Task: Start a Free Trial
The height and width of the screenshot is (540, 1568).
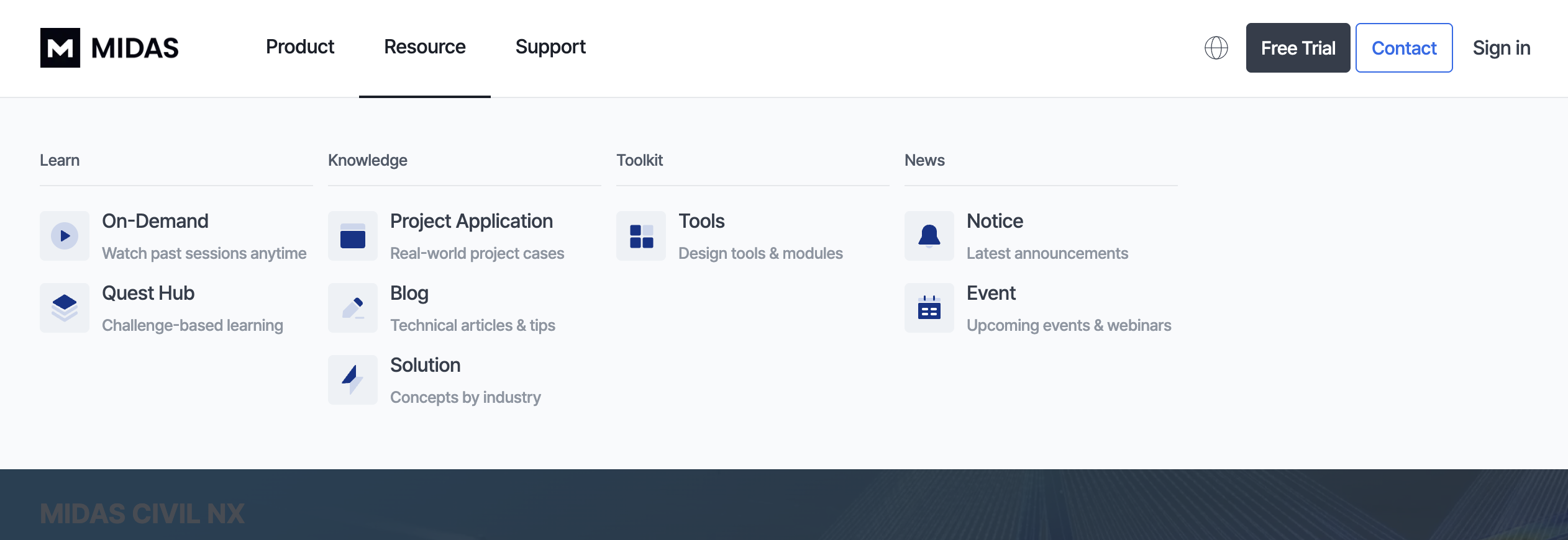Action: click(x=1298, y=48)
